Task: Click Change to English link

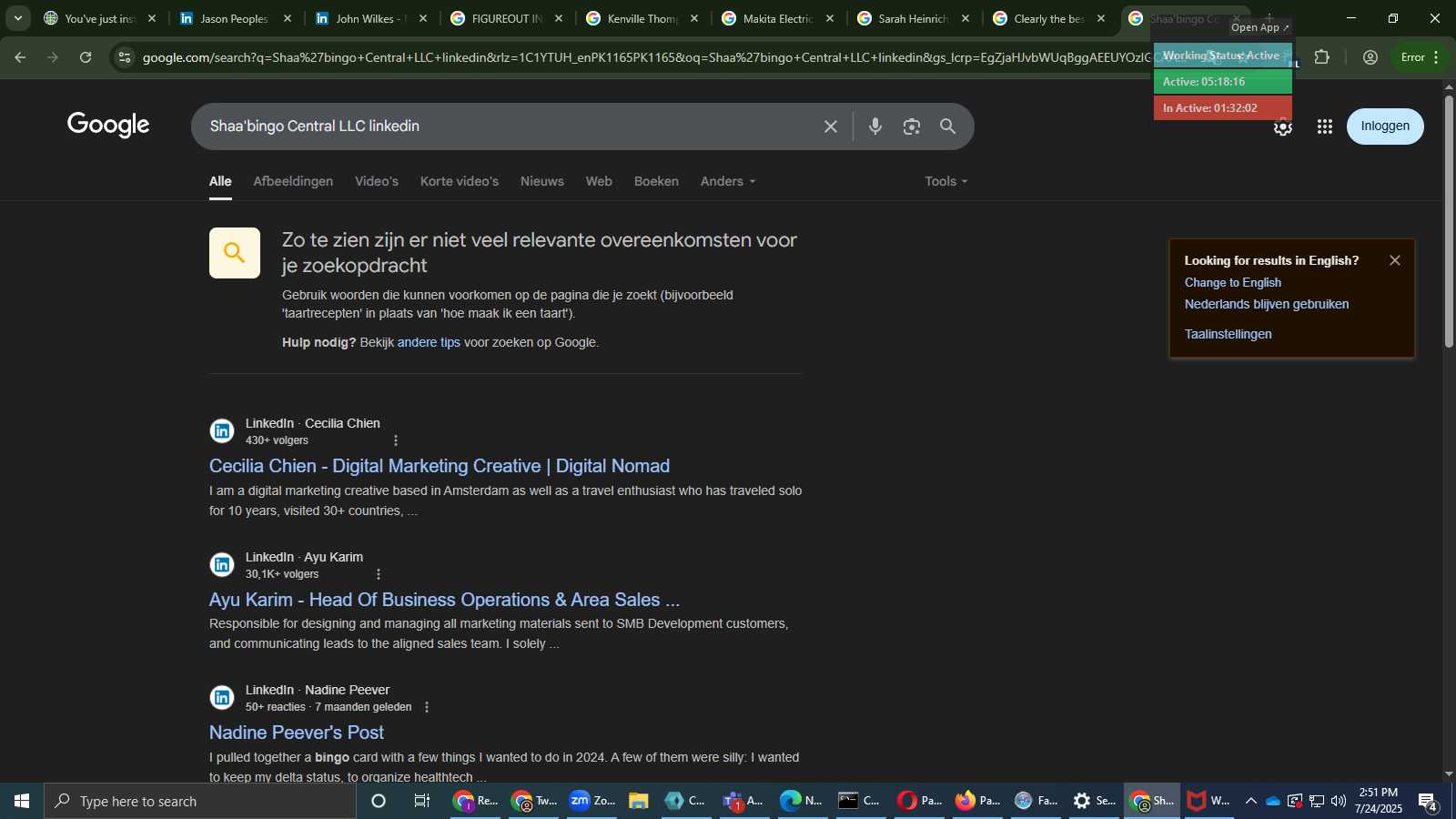Action: tap(1233, 283)
